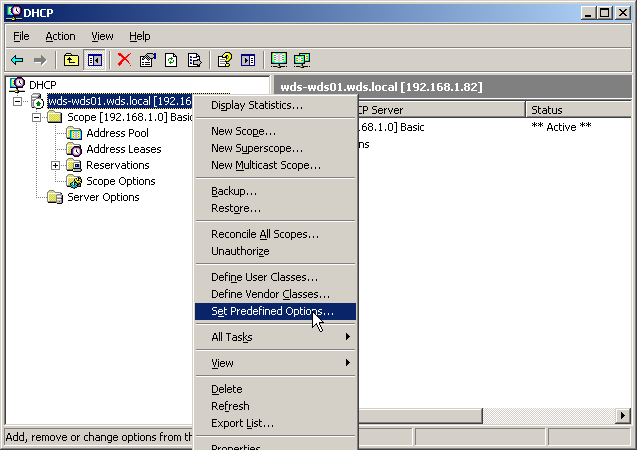This screenshot has width=637, height=450.
Task: Choose Export List from context menu
Action: [276, 424]
